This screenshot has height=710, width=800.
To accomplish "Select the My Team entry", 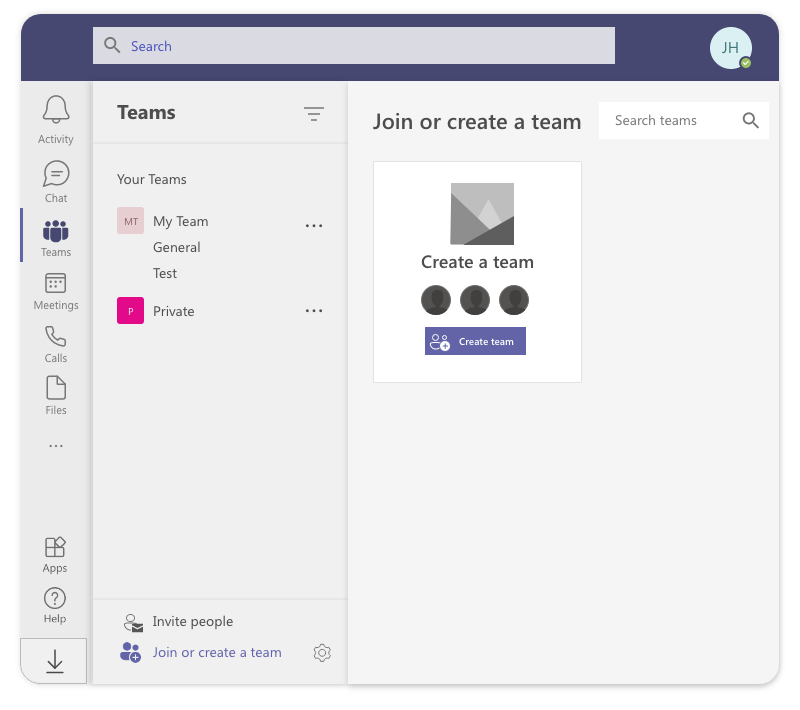I will [x=181, y=221].
